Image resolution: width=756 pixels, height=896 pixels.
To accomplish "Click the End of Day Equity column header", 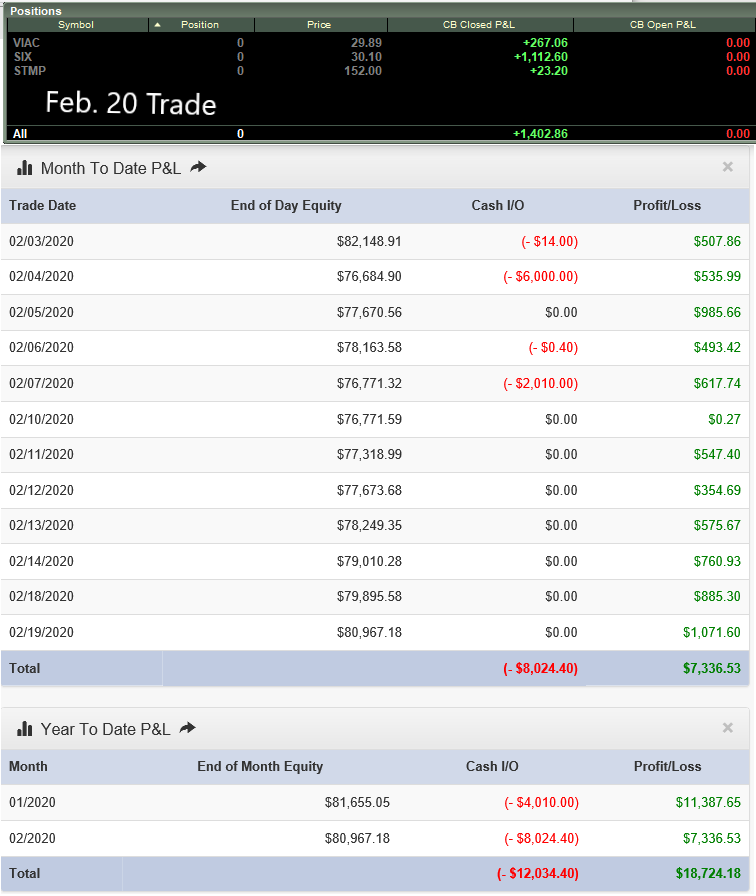I will tap(286, 206).
